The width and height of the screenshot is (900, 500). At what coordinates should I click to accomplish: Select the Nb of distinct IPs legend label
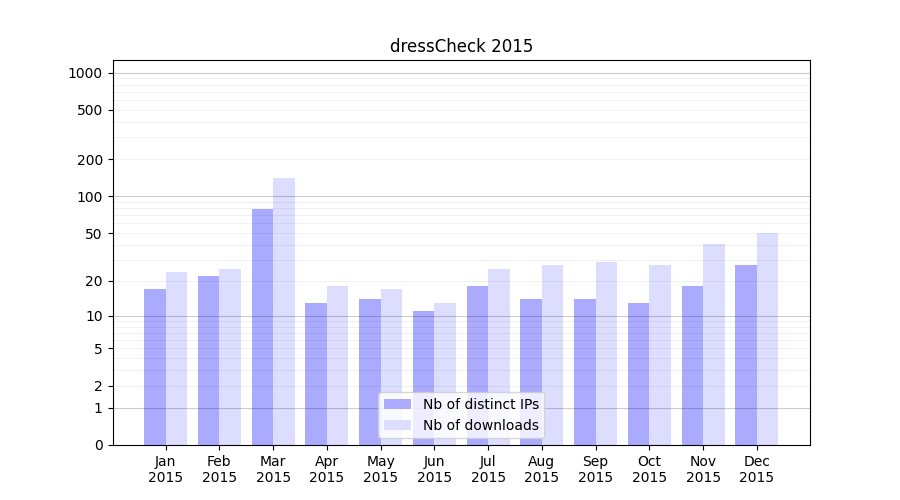tap(480, 404)
